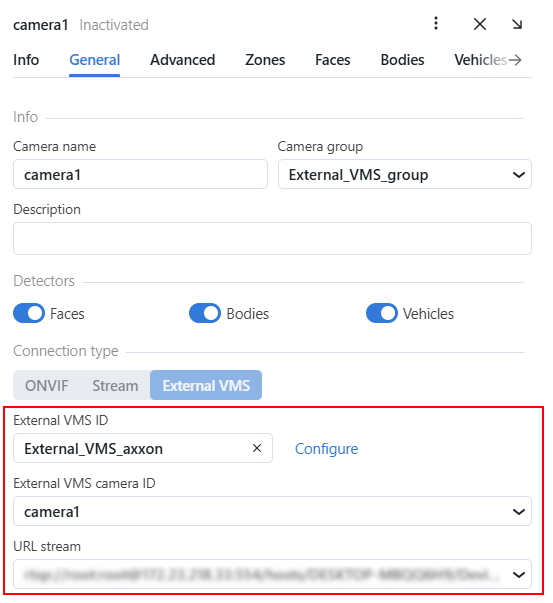Close the camera1 panel with X icon

click(x=480, y=24)
